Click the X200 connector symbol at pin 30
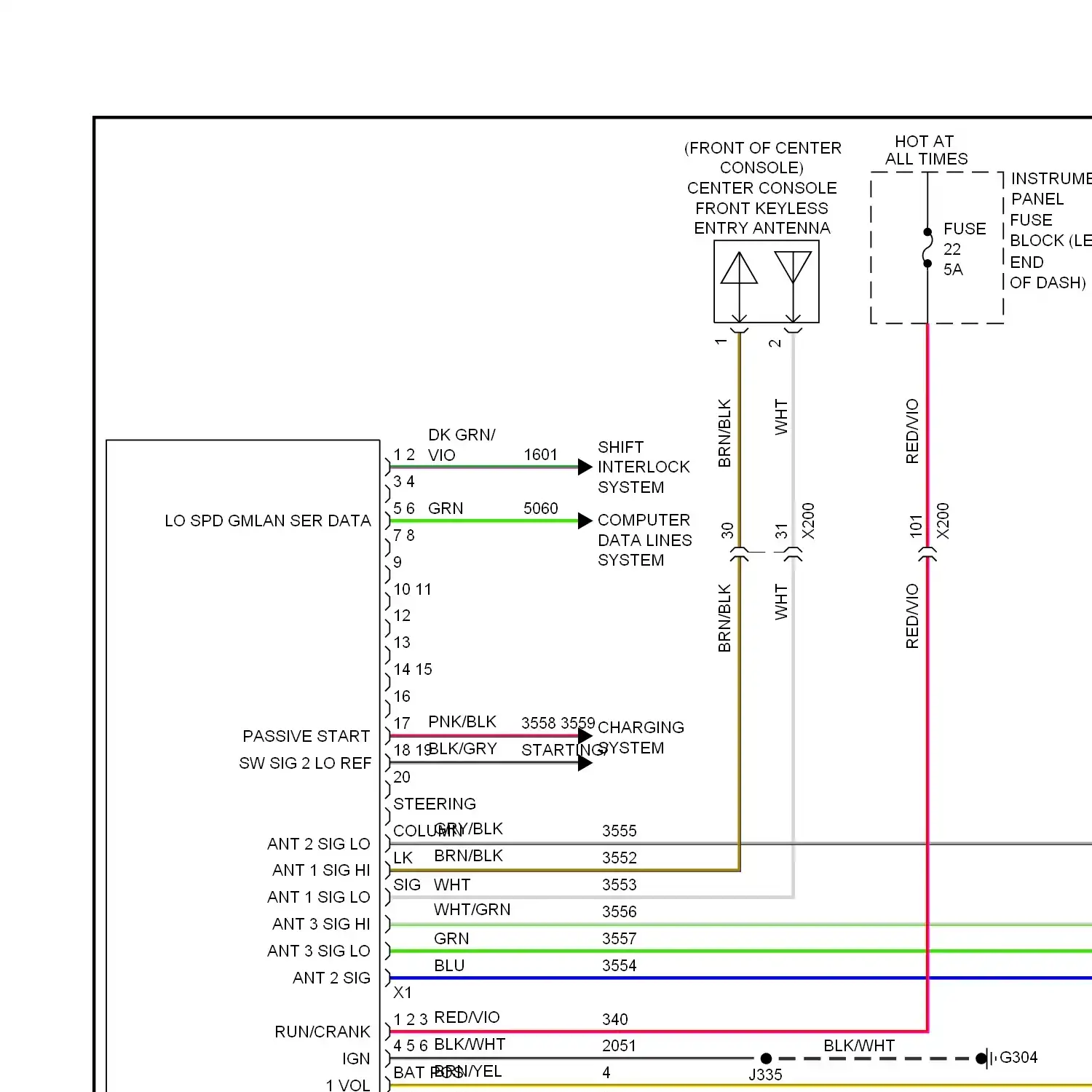Viewport: 1092px width, 1092px height. click(739, 554)
